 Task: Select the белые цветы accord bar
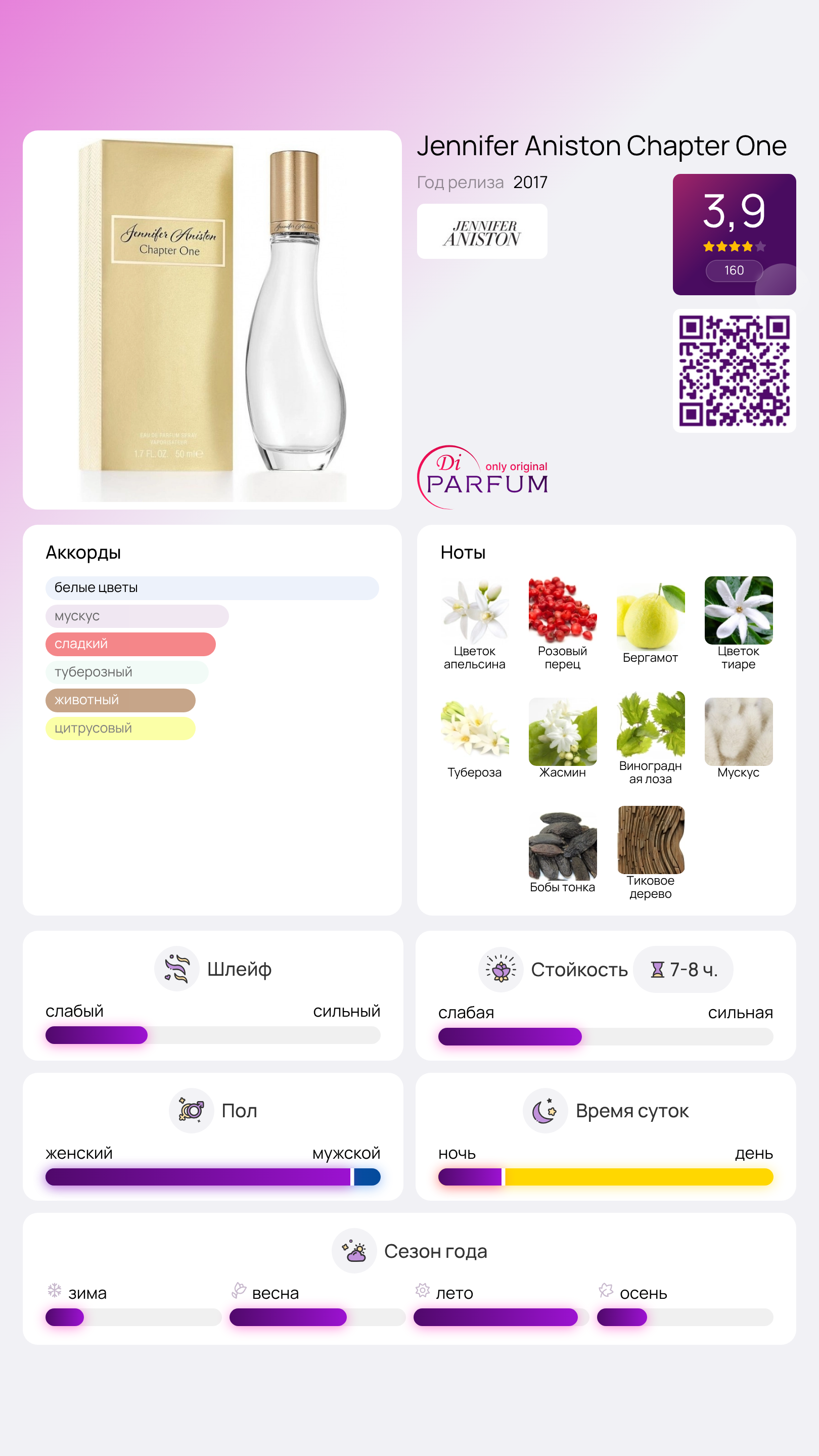pyautogui.click(x=212, y=588)
